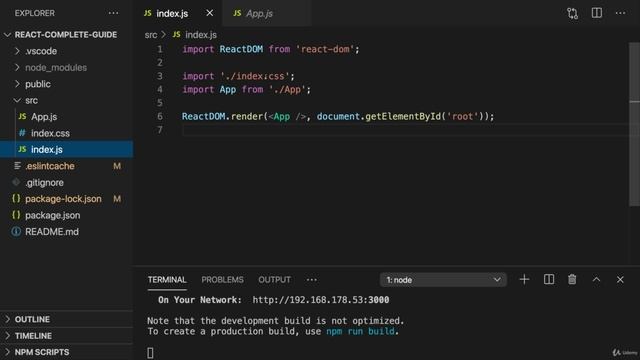Click the terminal prompt cursor
The height and width of the screenshot is (360, 640).
pyautogui.click(x=150, y=353)
